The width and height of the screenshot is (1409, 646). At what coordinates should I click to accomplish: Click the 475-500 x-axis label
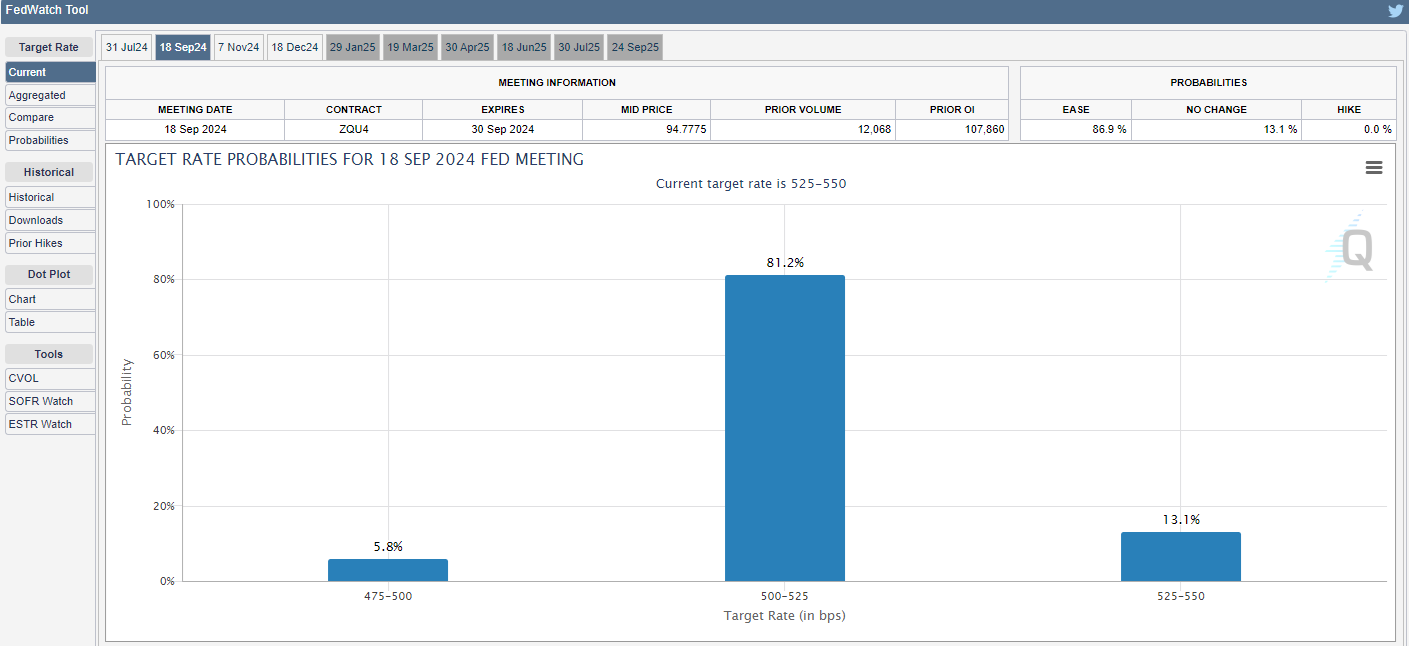pyautogui.click(x=388, y=596)
